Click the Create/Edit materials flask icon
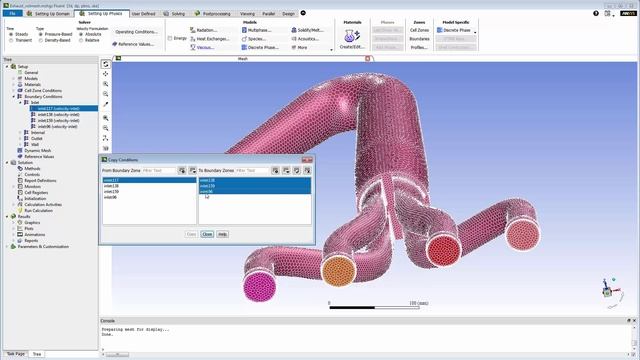Viewport: 640px width, 360px height. tap(352, 36)
